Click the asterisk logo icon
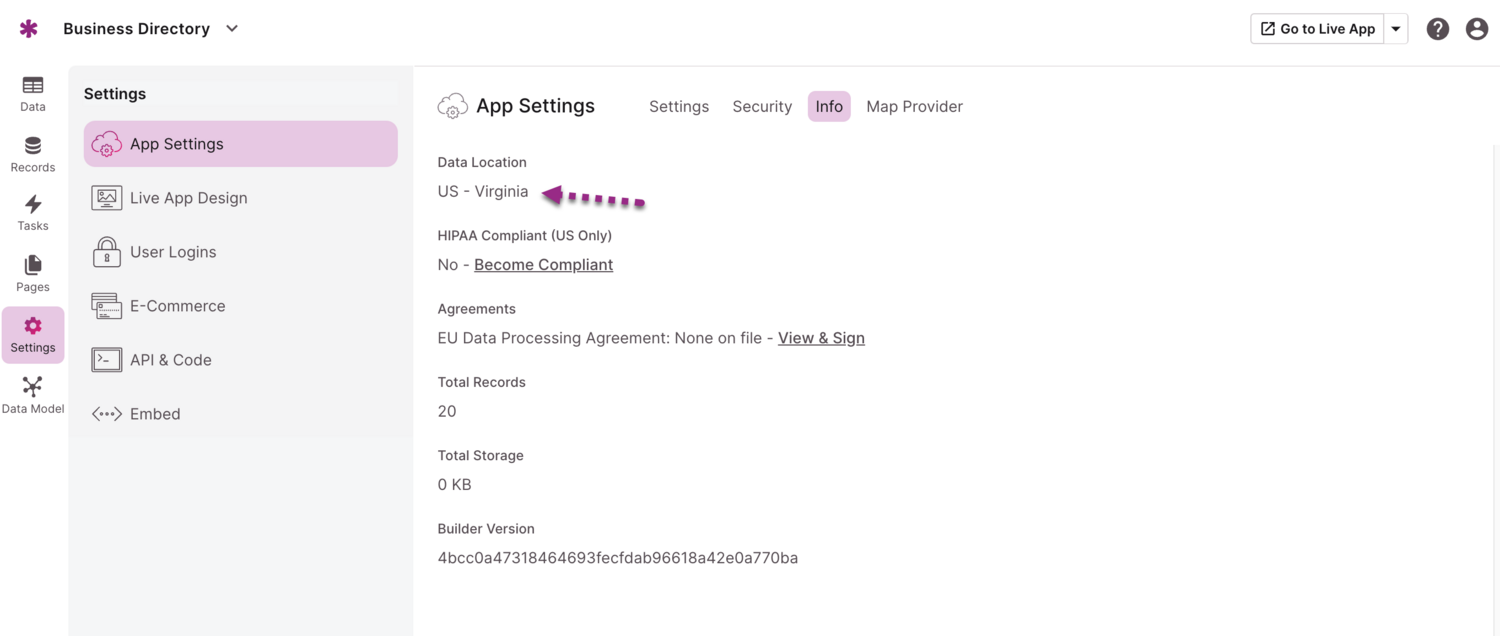1500x636 pixels. 29,29
